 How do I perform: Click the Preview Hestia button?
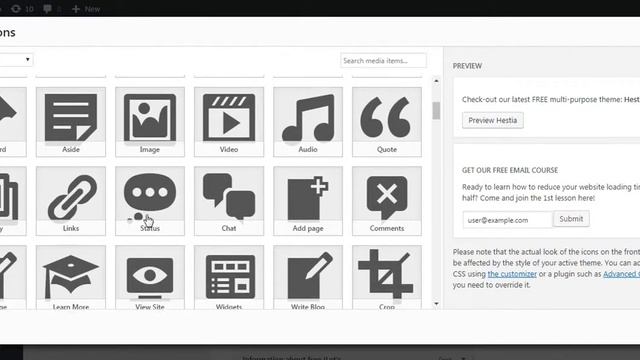pyautogui.click(x=493, y=120)
